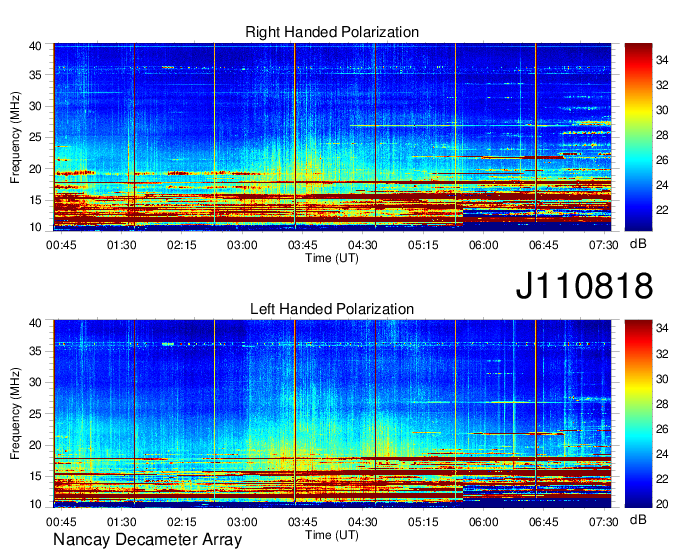Click the 'Nancay Decameter Array' caption
680x552 pixels.
pos(147,540)
